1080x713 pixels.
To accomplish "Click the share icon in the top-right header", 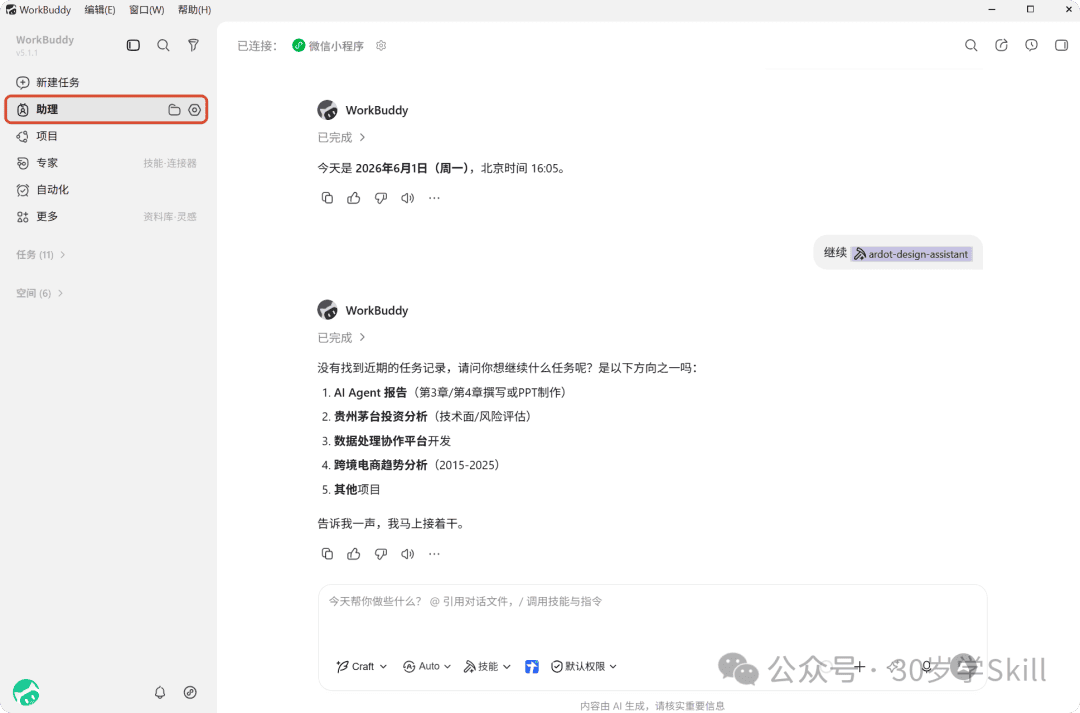I will point(1001,45).
